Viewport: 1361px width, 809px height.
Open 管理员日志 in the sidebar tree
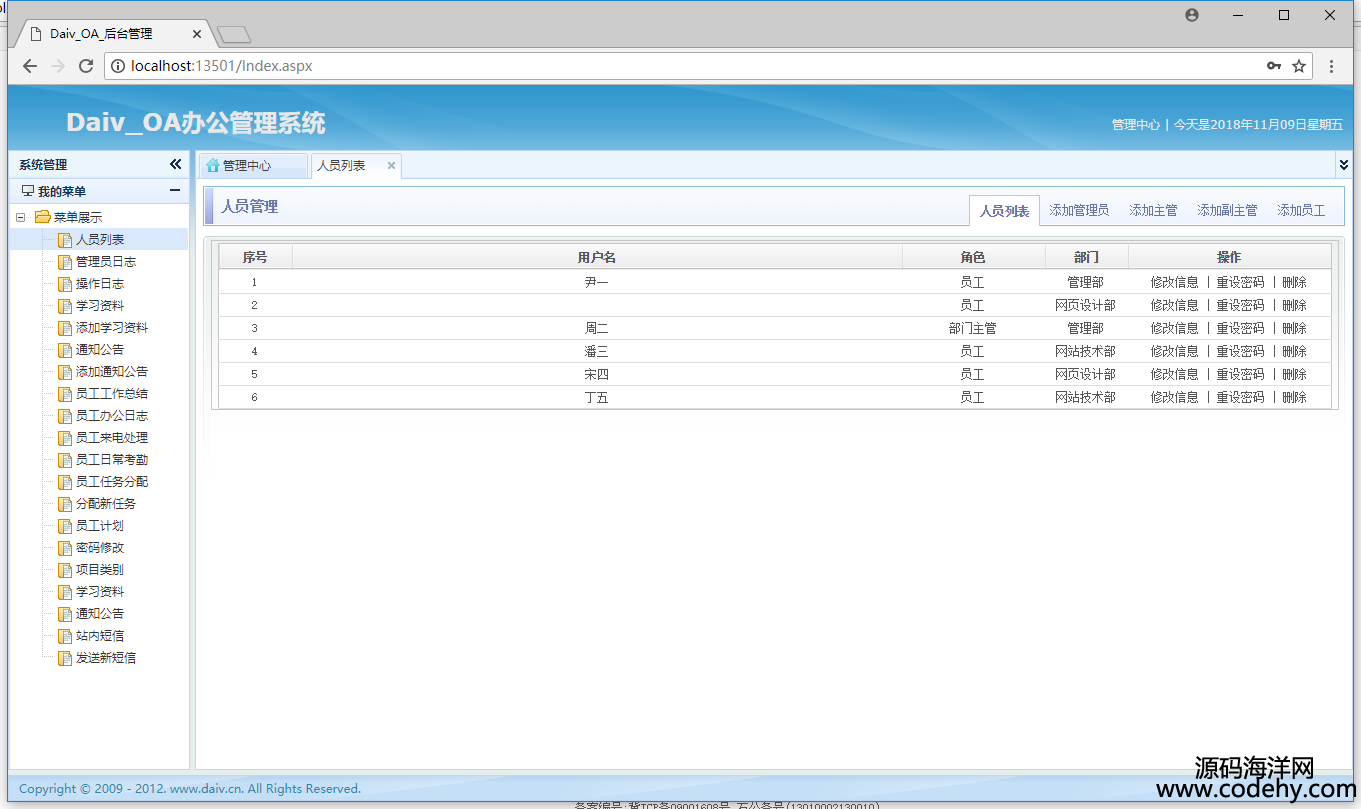(105, 262)
